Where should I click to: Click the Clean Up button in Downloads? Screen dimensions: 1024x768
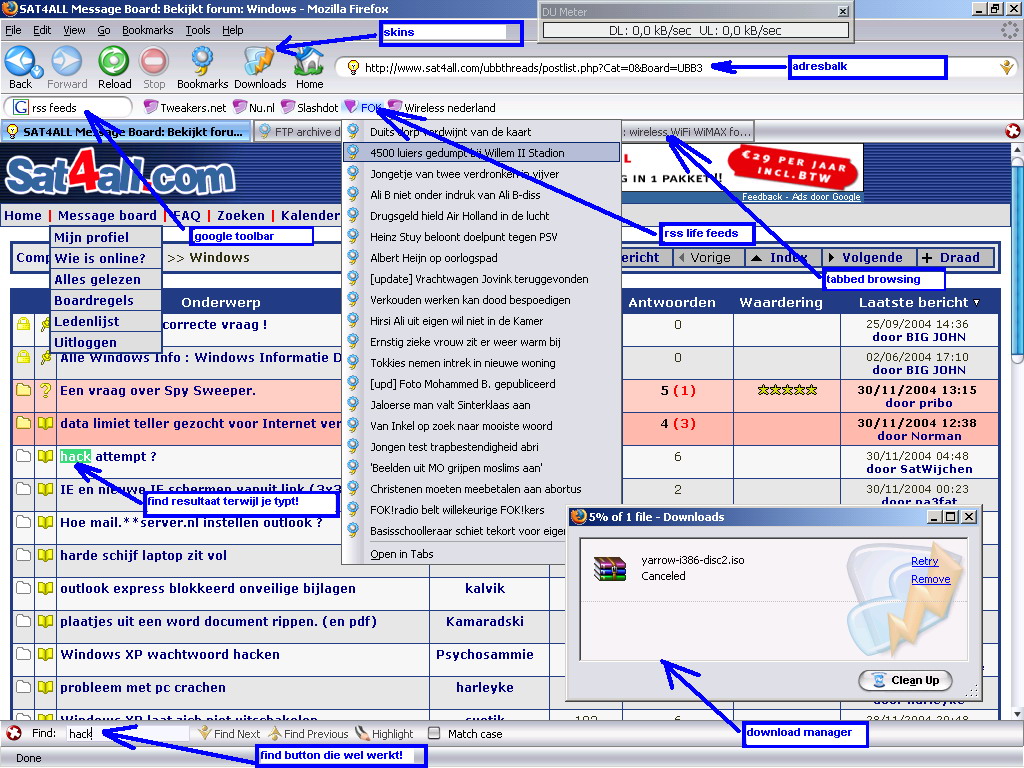(905, 680)
